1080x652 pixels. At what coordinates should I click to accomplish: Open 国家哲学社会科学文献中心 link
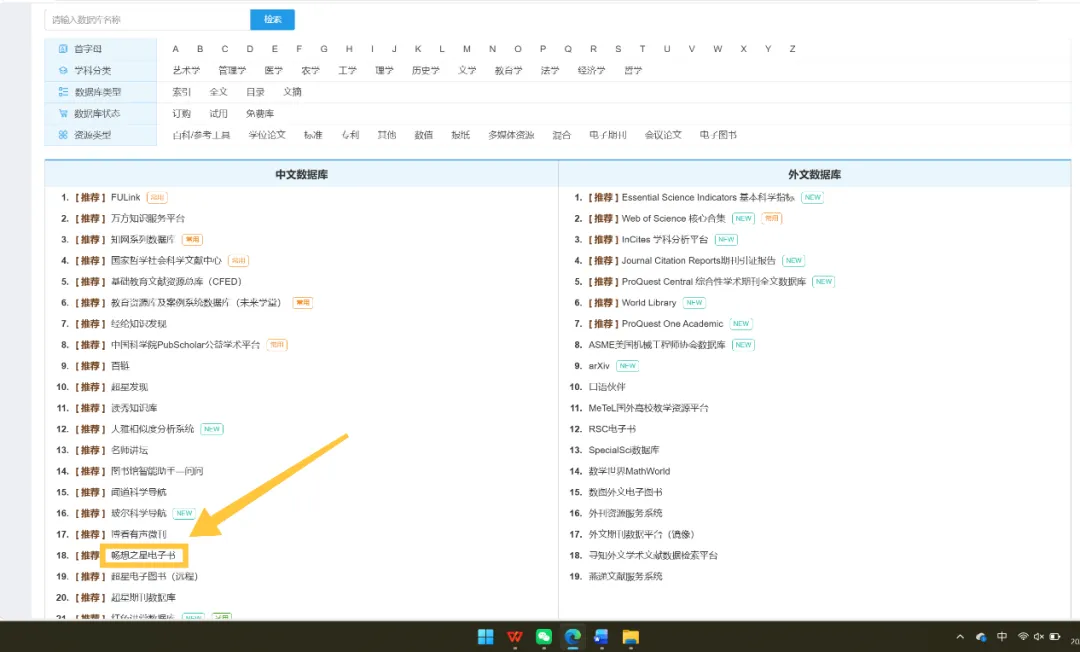pyautogui.click(x=167, y=260)
